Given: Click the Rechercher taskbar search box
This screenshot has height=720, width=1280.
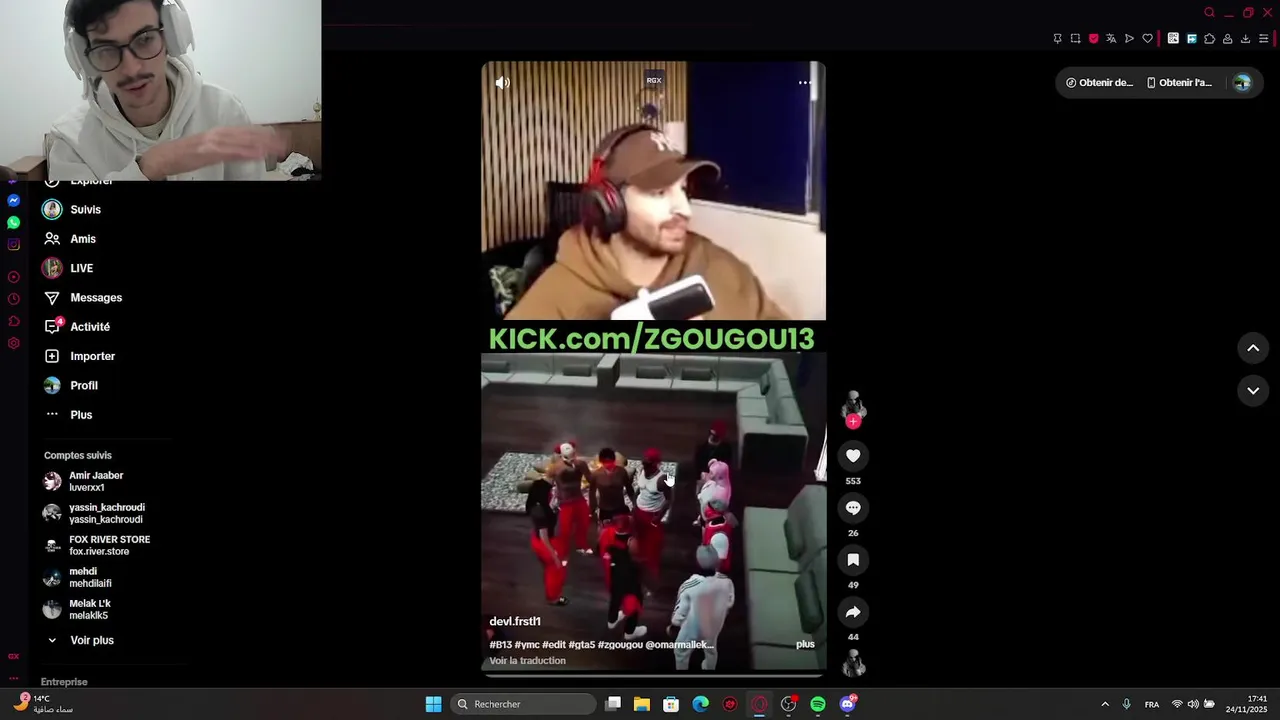Looking at the screenshot, I should [524, 704].
